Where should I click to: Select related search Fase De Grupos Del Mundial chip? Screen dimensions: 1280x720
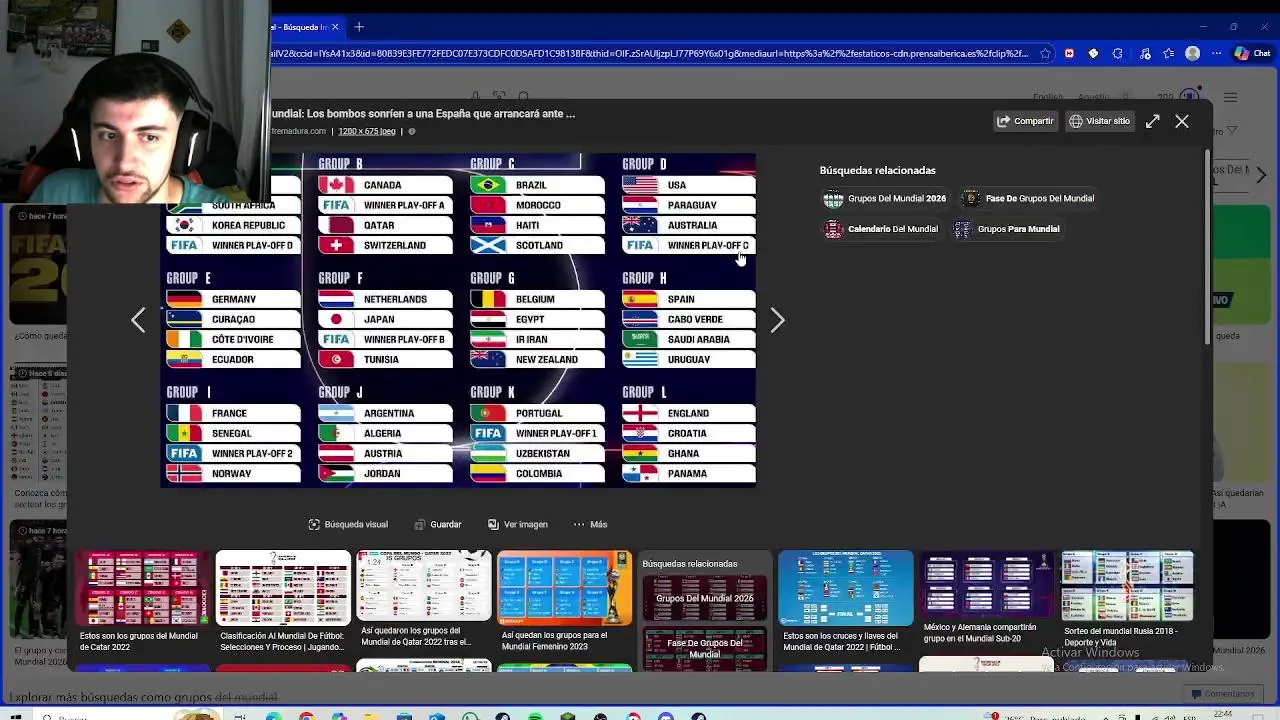[1029, 198]
